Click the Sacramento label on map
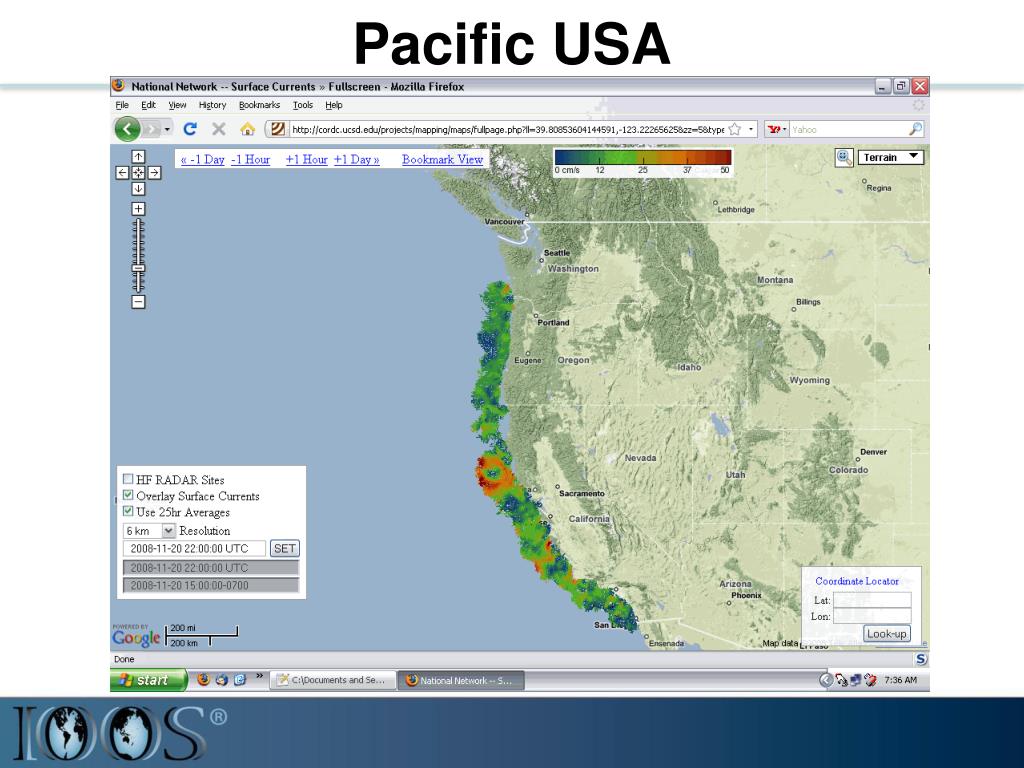Screen dimensions: 1024x768 click(581, 493)
